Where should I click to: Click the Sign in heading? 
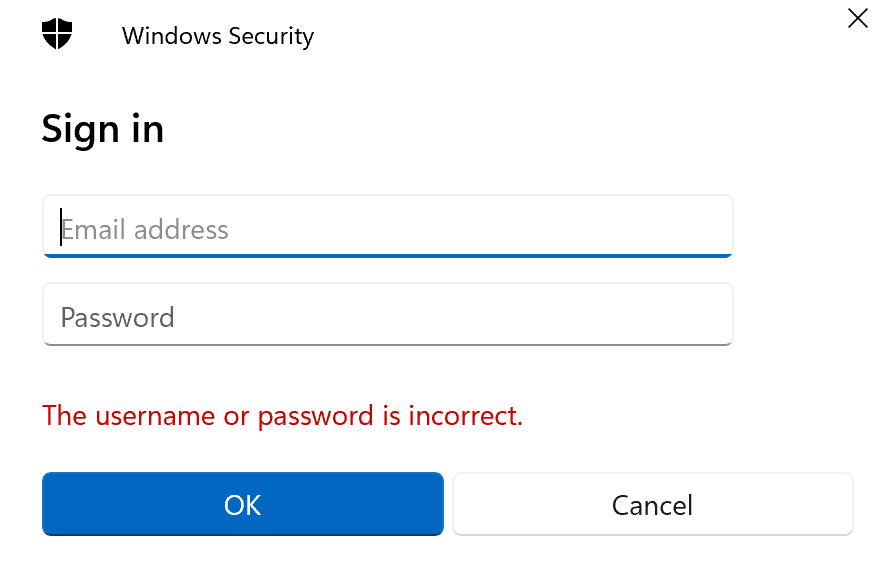coord(102,129)
